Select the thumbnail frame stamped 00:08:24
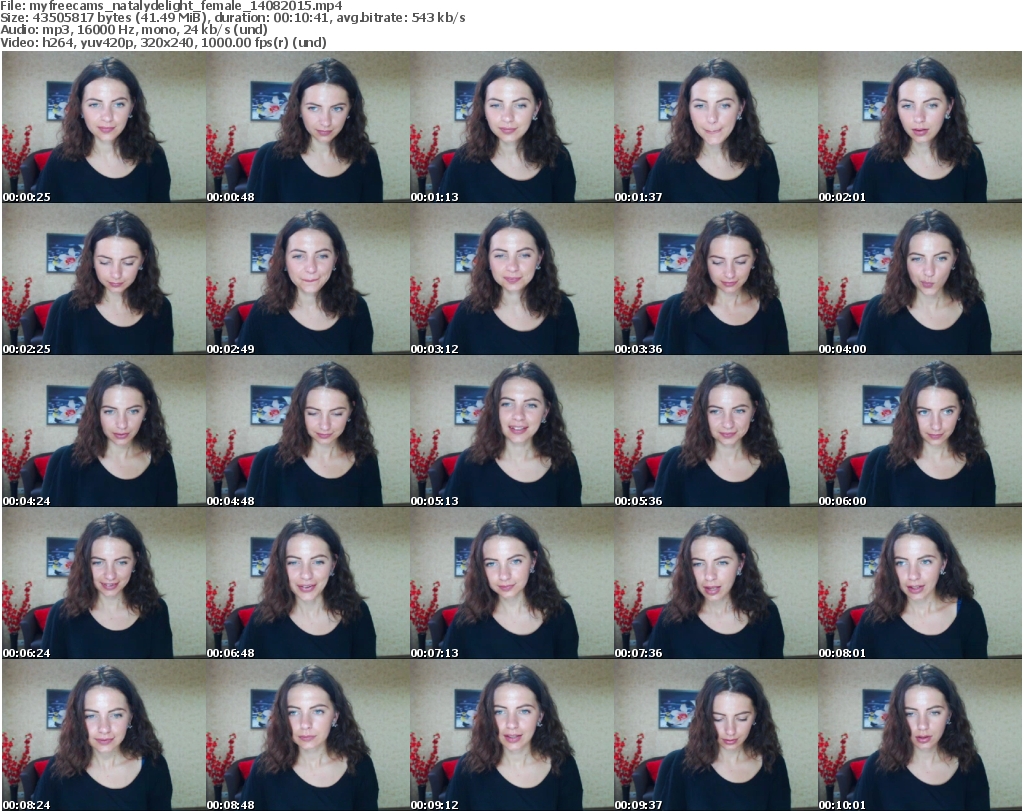 (x=104, y=735)
